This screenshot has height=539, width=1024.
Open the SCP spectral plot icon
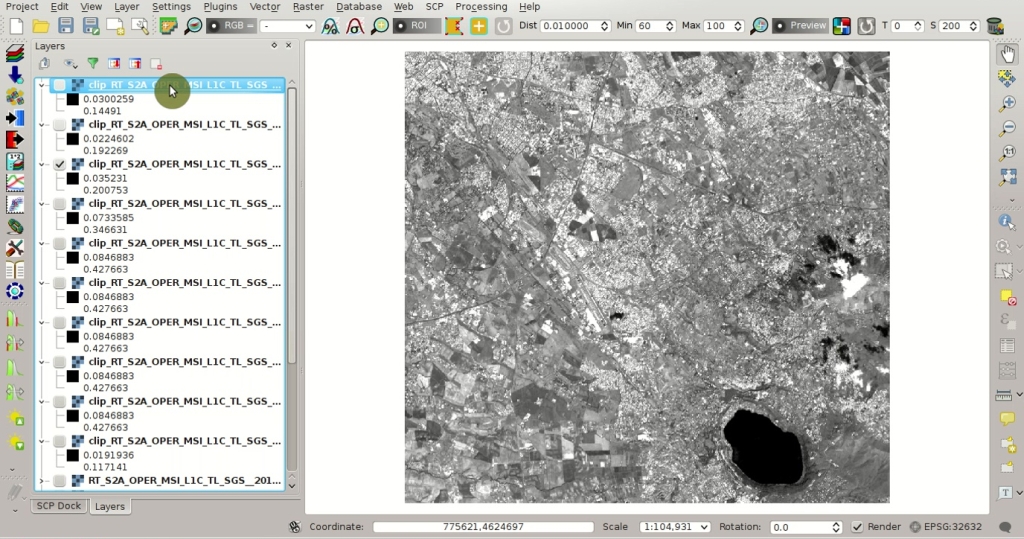coord(15,184)
